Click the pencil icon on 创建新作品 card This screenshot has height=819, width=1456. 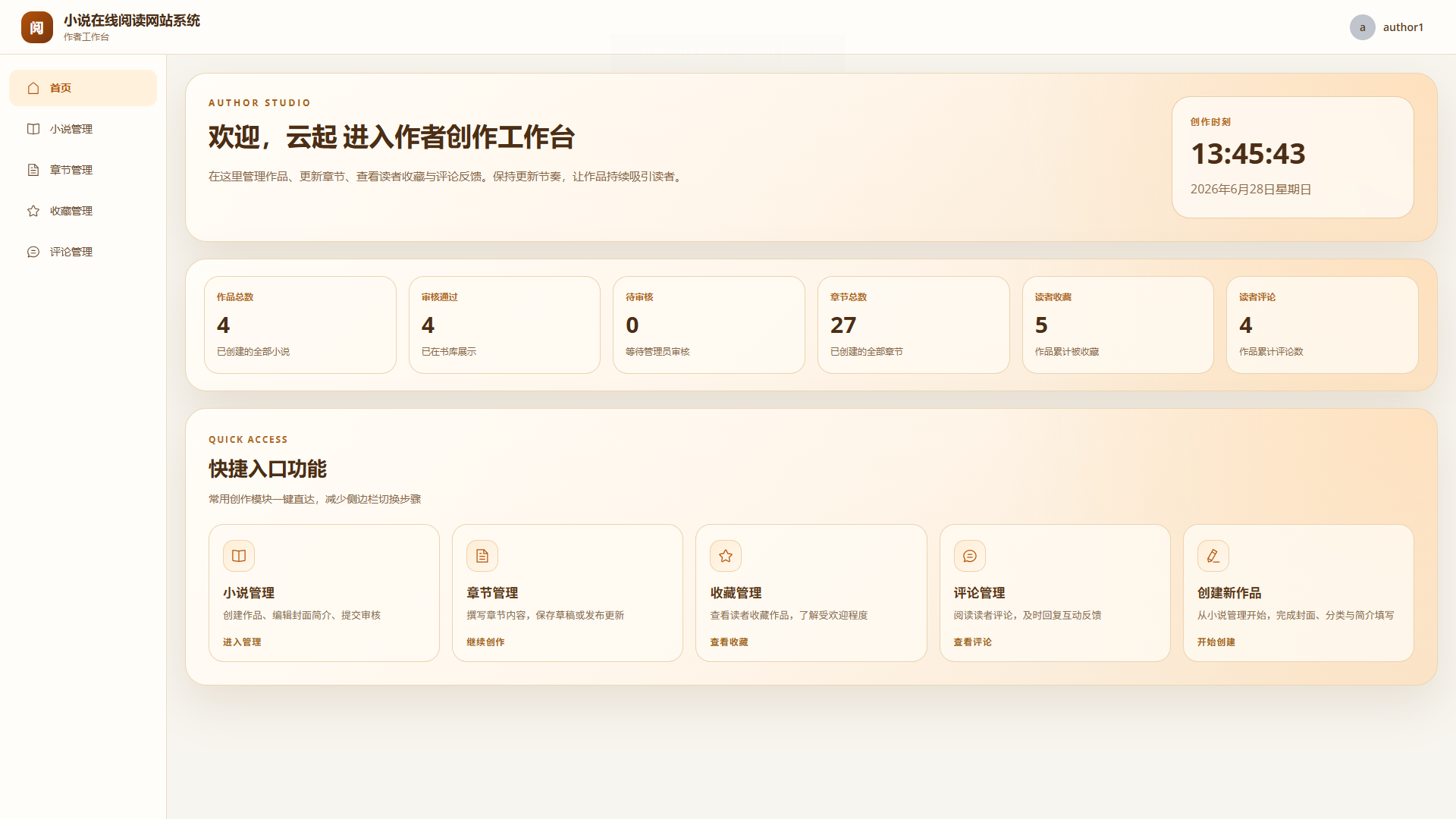click(x=1213, y=556)
